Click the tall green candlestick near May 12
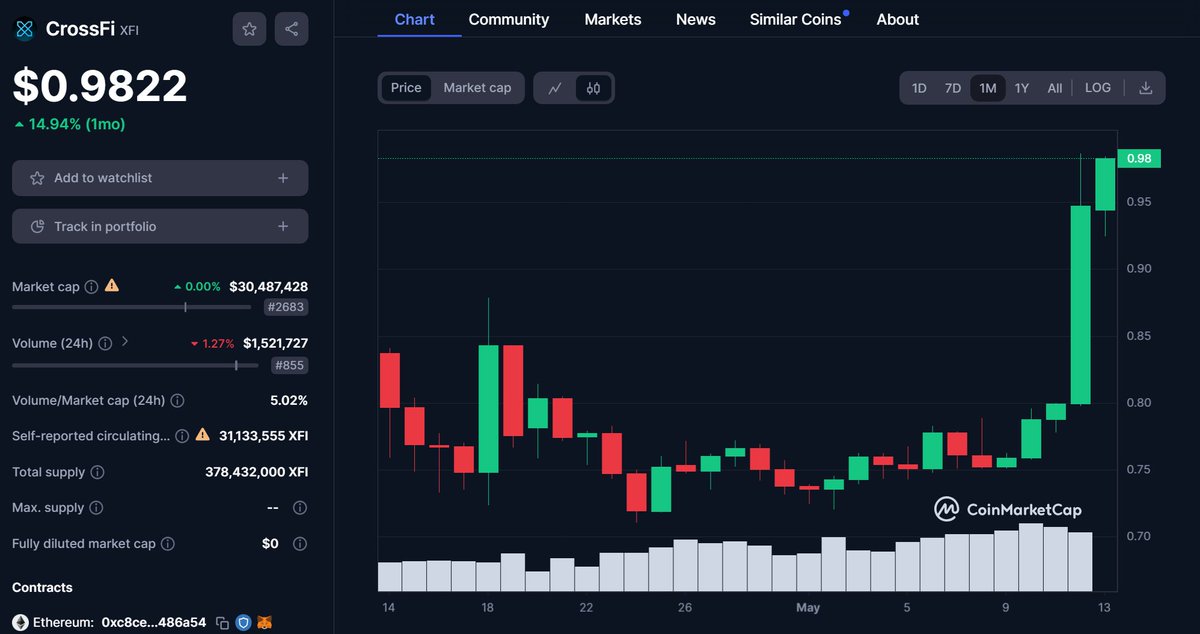The image size is (1200, 634). (1080, 305)
